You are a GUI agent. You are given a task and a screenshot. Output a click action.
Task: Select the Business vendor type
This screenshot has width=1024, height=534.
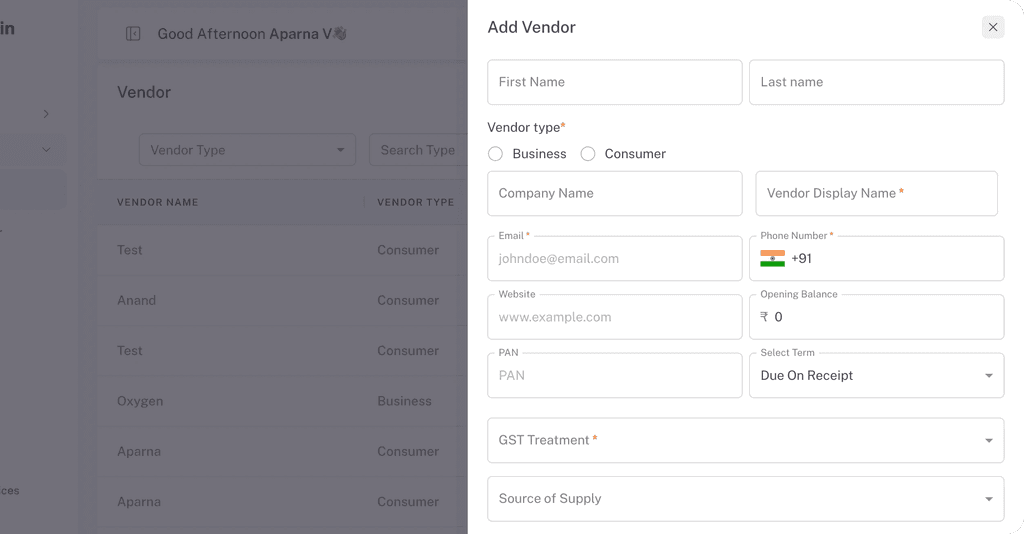496,154
